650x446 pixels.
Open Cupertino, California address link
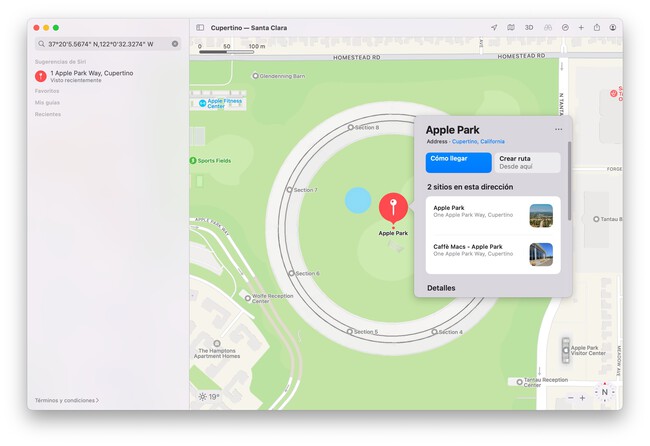tap(478, 142)
